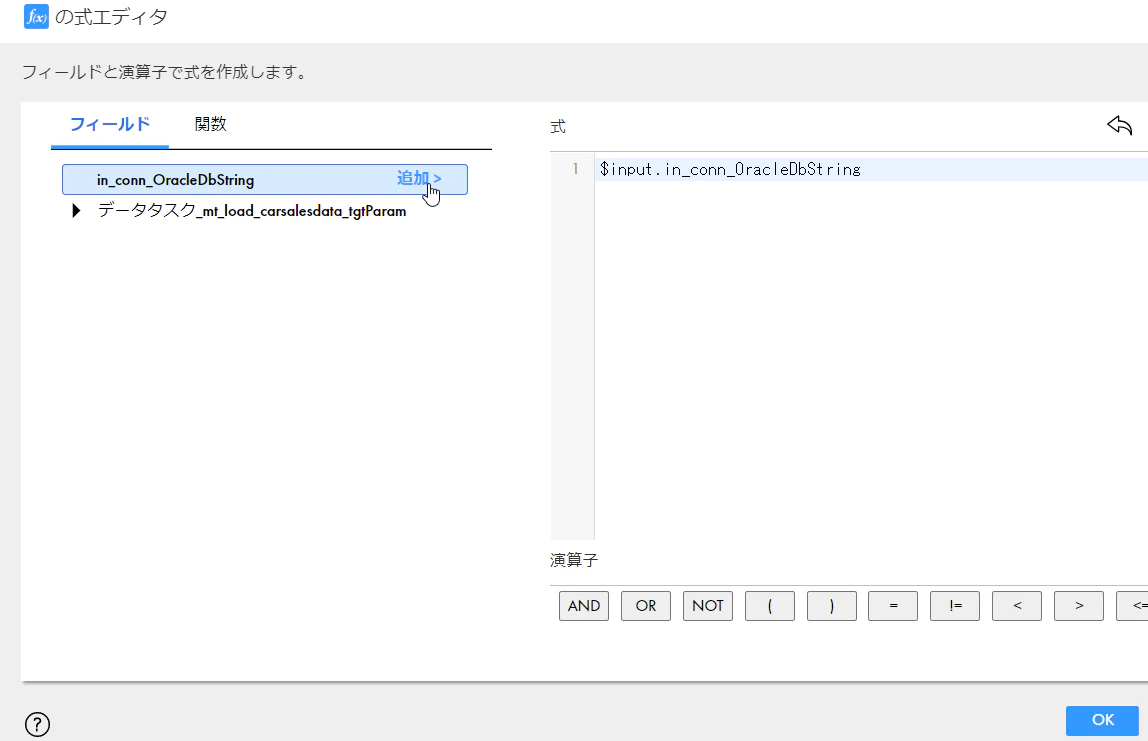The height and width of the screenshot is (741, 1148).
Task: Insert the close parenthesis operator
Action: [832, 606]
